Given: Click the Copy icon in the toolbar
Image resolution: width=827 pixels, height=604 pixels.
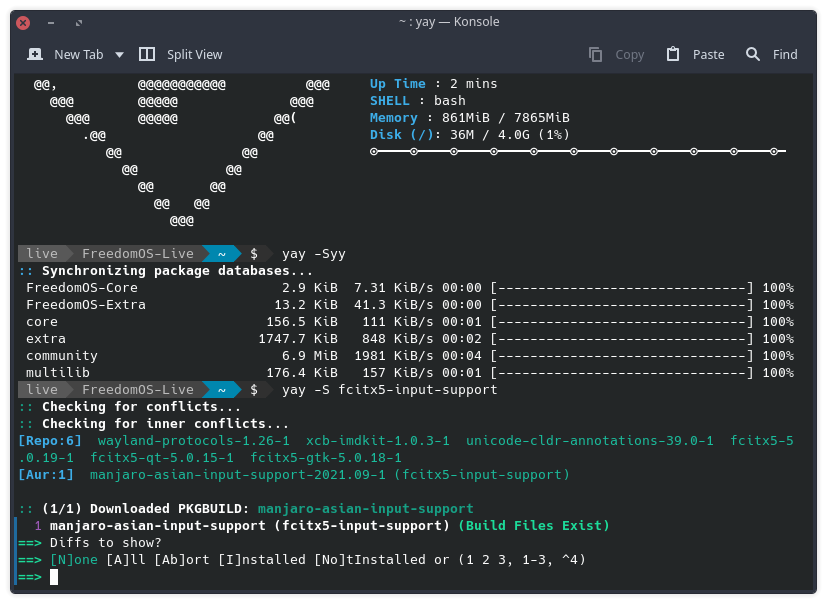Looking at the screenshot, I should [x=595, y=54].
